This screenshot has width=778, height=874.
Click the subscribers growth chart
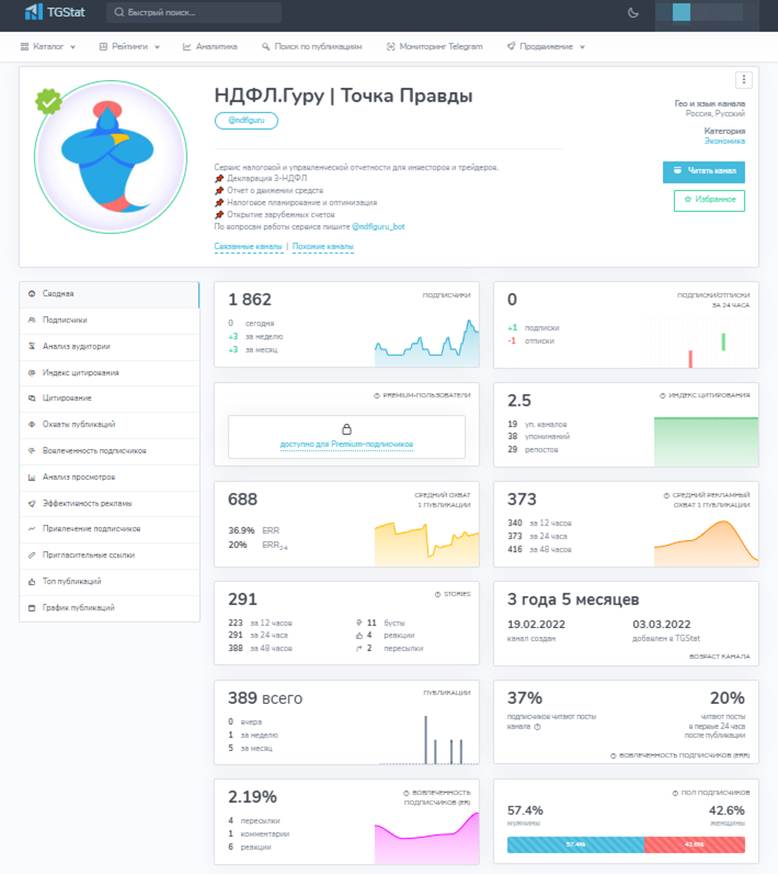427,343
